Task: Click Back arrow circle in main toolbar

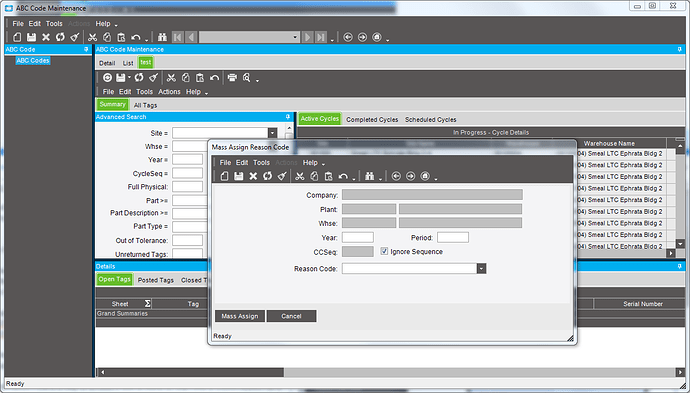Action: pos(348,37)
